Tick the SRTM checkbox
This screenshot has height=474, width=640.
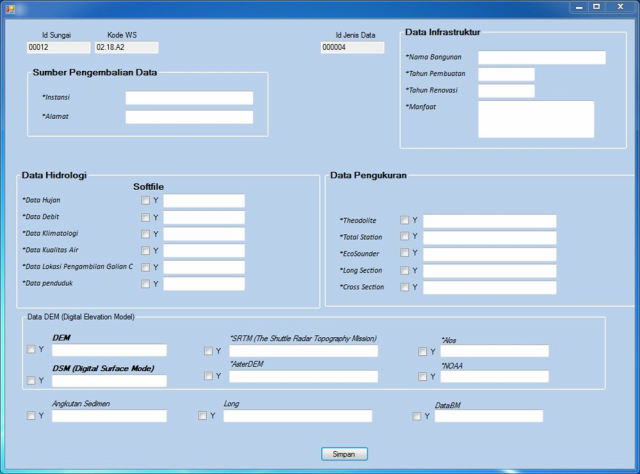[x=208, y=351]
